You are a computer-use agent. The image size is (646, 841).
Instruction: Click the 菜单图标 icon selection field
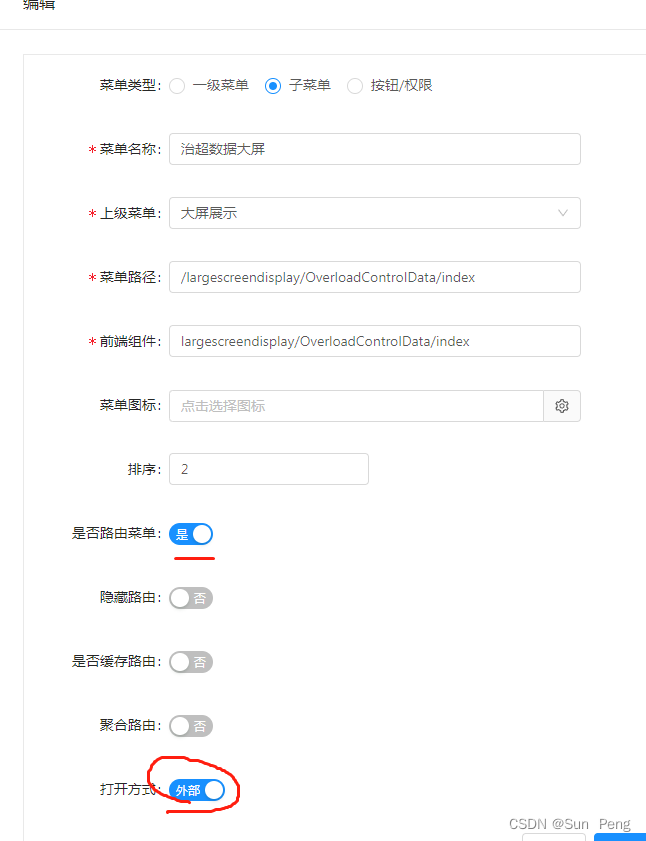point(350,406)
